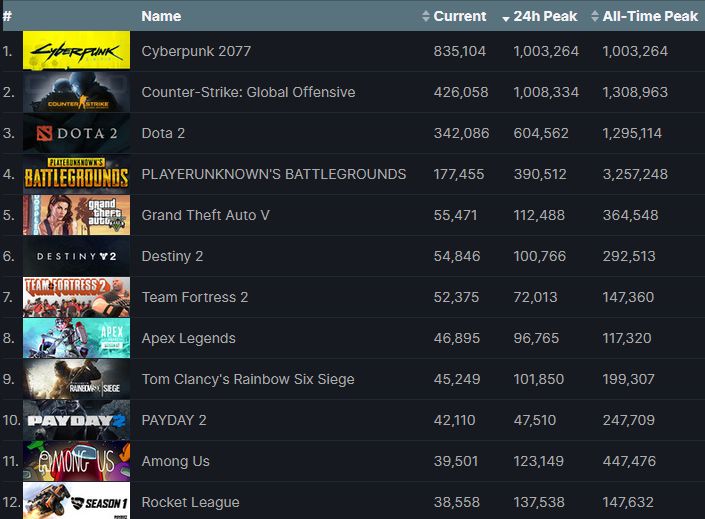Select all-time peak value 1,308,963
Viewport: 705px width, 519px height.
pos(635,92)
